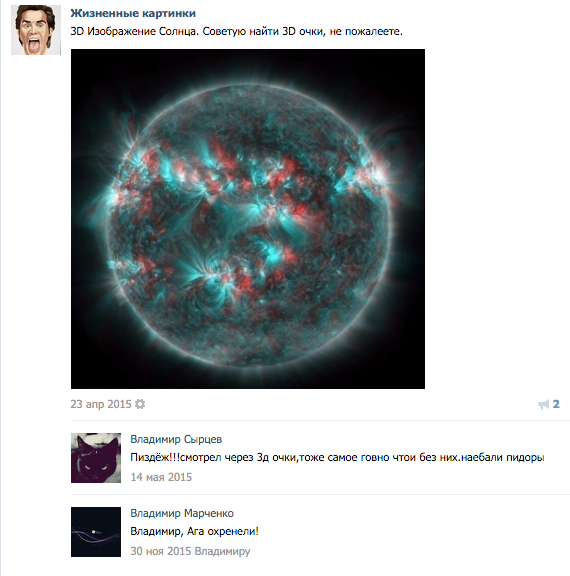Open comment permalink dated 30 ноя 2015
Screen dimensions: 570x576
coord(161,551)
